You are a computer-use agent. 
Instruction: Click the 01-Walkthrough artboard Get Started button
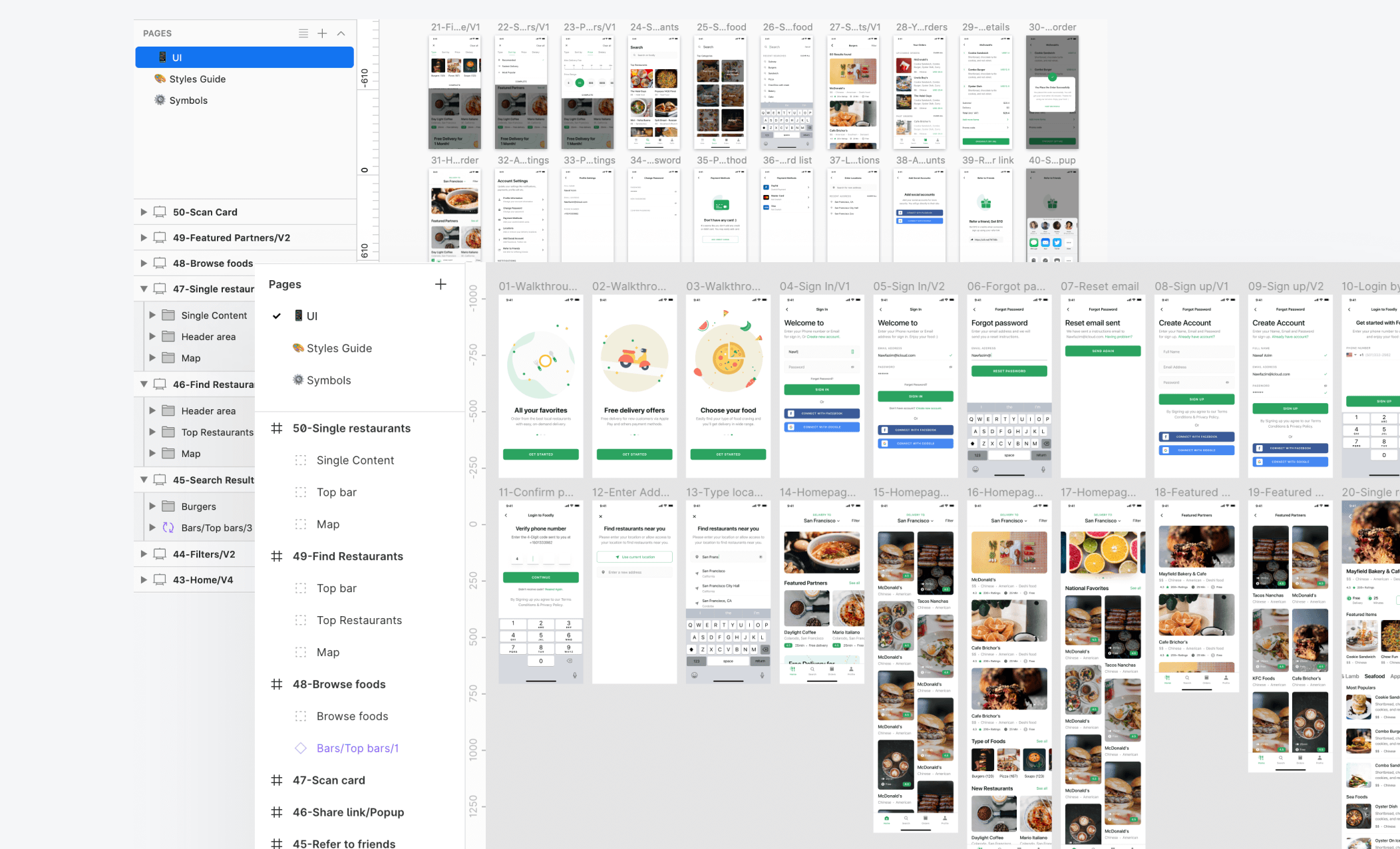pyautogui.click(x=540, y=454)
